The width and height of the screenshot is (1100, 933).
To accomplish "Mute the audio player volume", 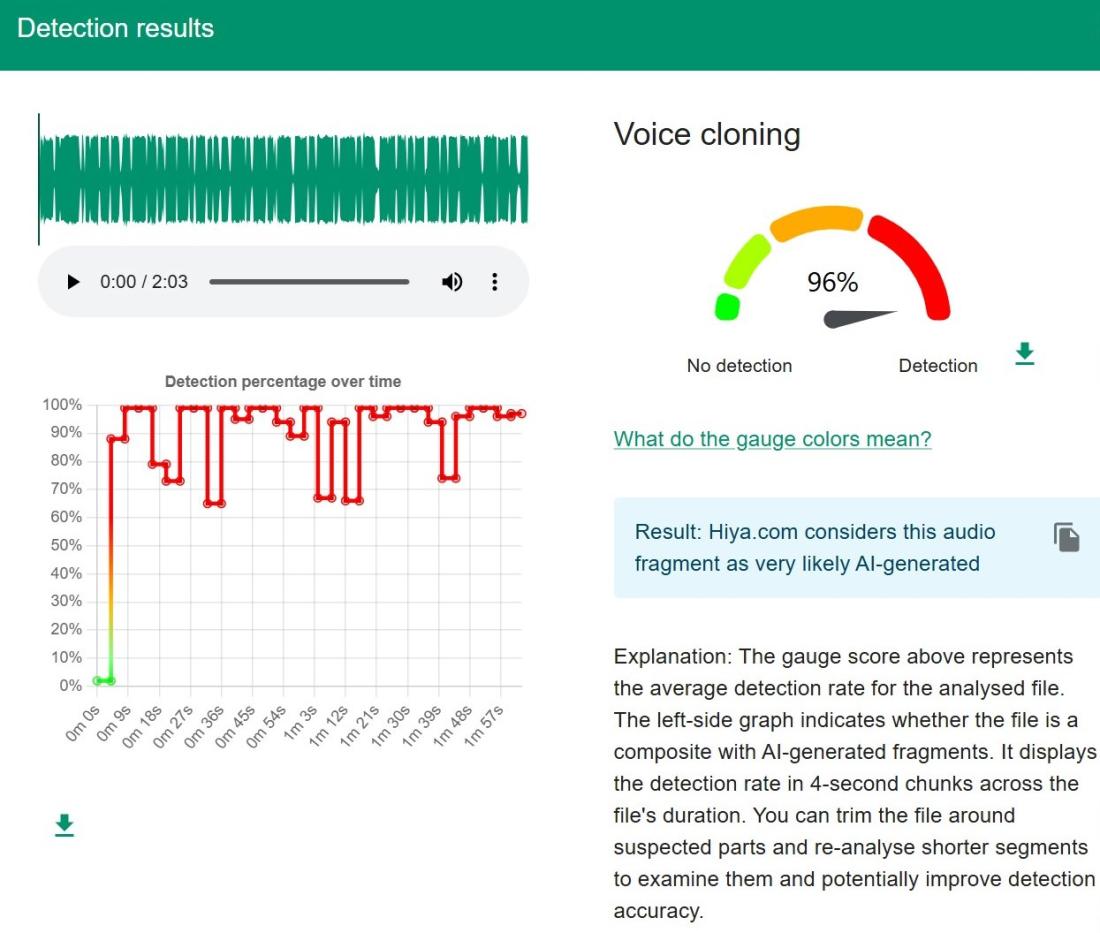I will (452, 282).
